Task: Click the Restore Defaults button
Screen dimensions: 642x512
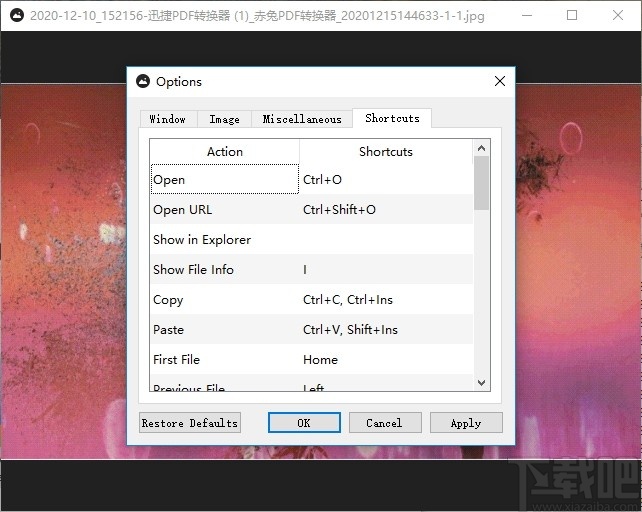Action: coord(190,423)
